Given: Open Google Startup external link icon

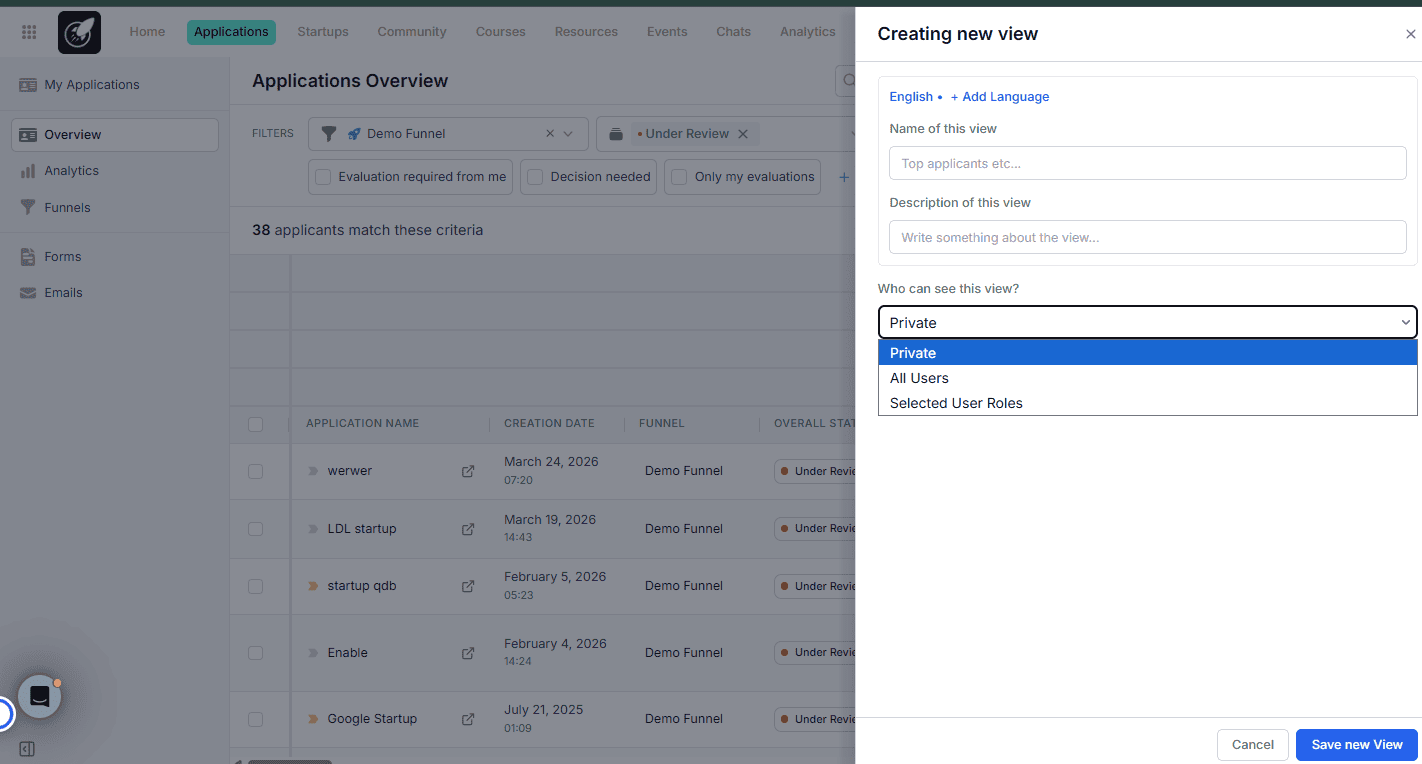Looking at the screenshot, I should 468,719.
